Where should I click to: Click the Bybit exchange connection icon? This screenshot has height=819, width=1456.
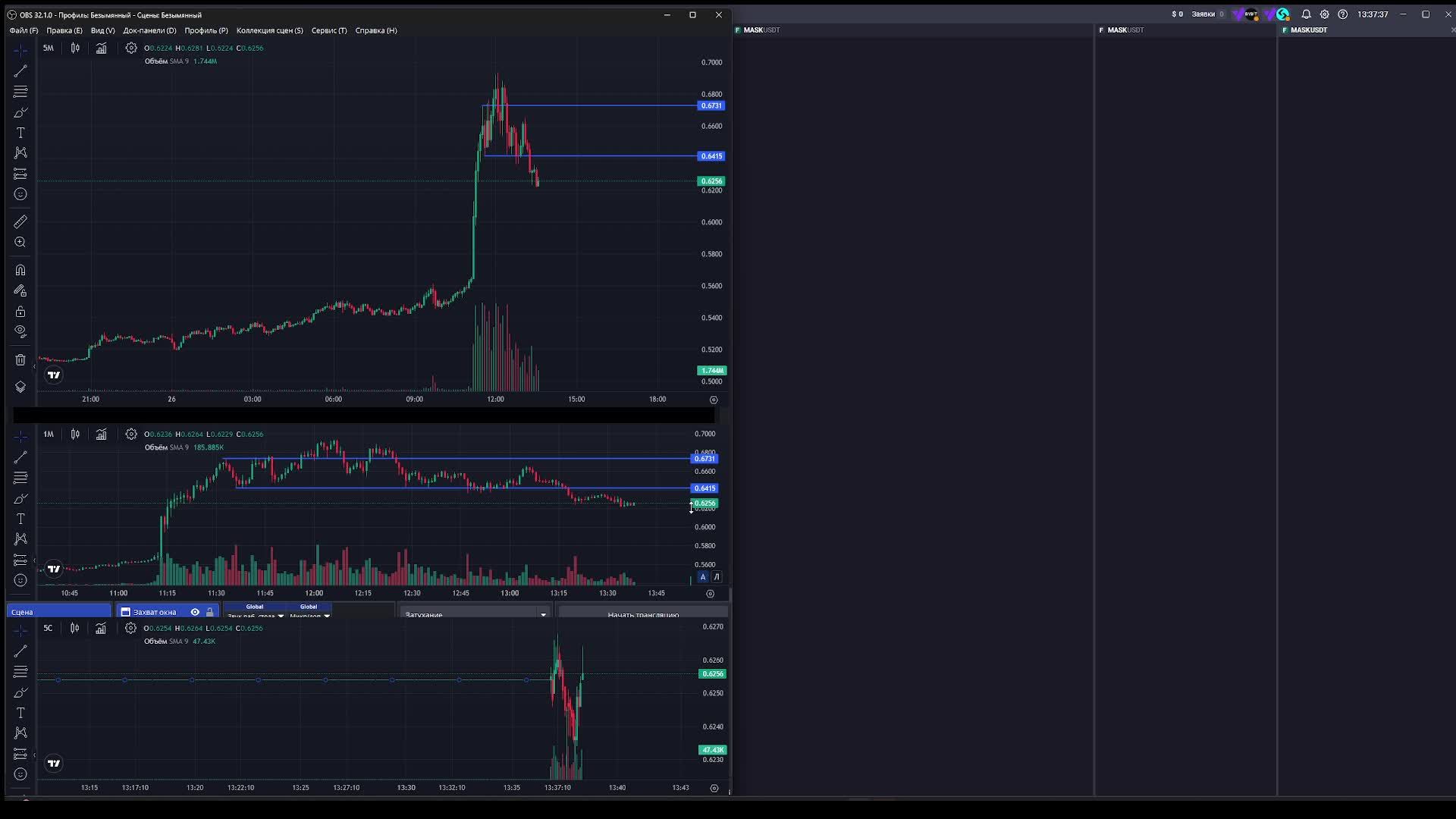1250,14
